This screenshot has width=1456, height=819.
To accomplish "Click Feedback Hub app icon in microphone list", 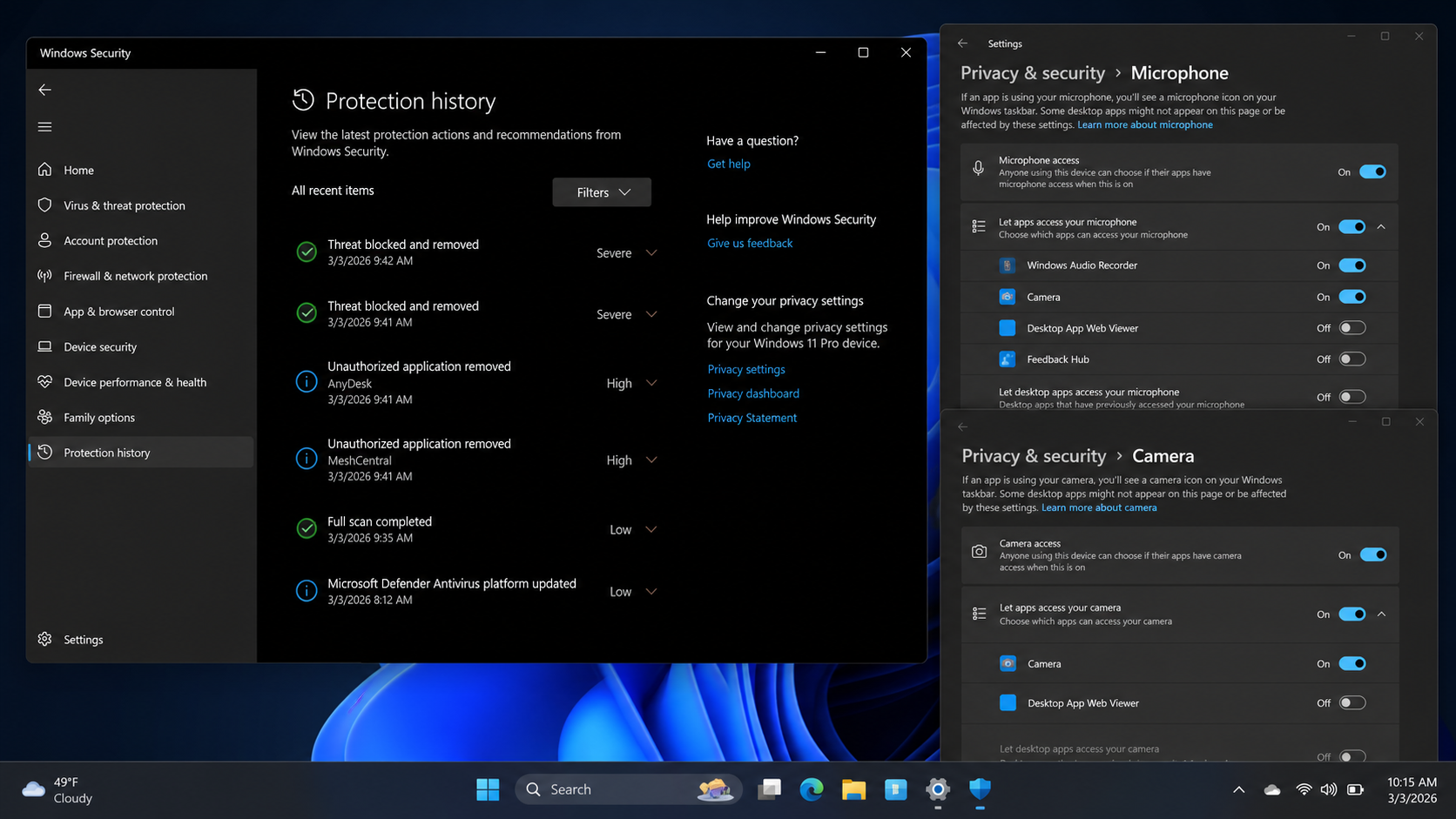I will coord(1008,359).
